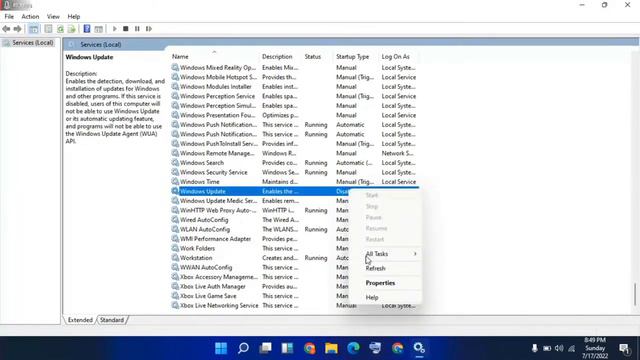The width and height of the screenshot is (640, 360).
Task: Select the WMI Performance Adapter service
Action: click(x=260, y=239)
